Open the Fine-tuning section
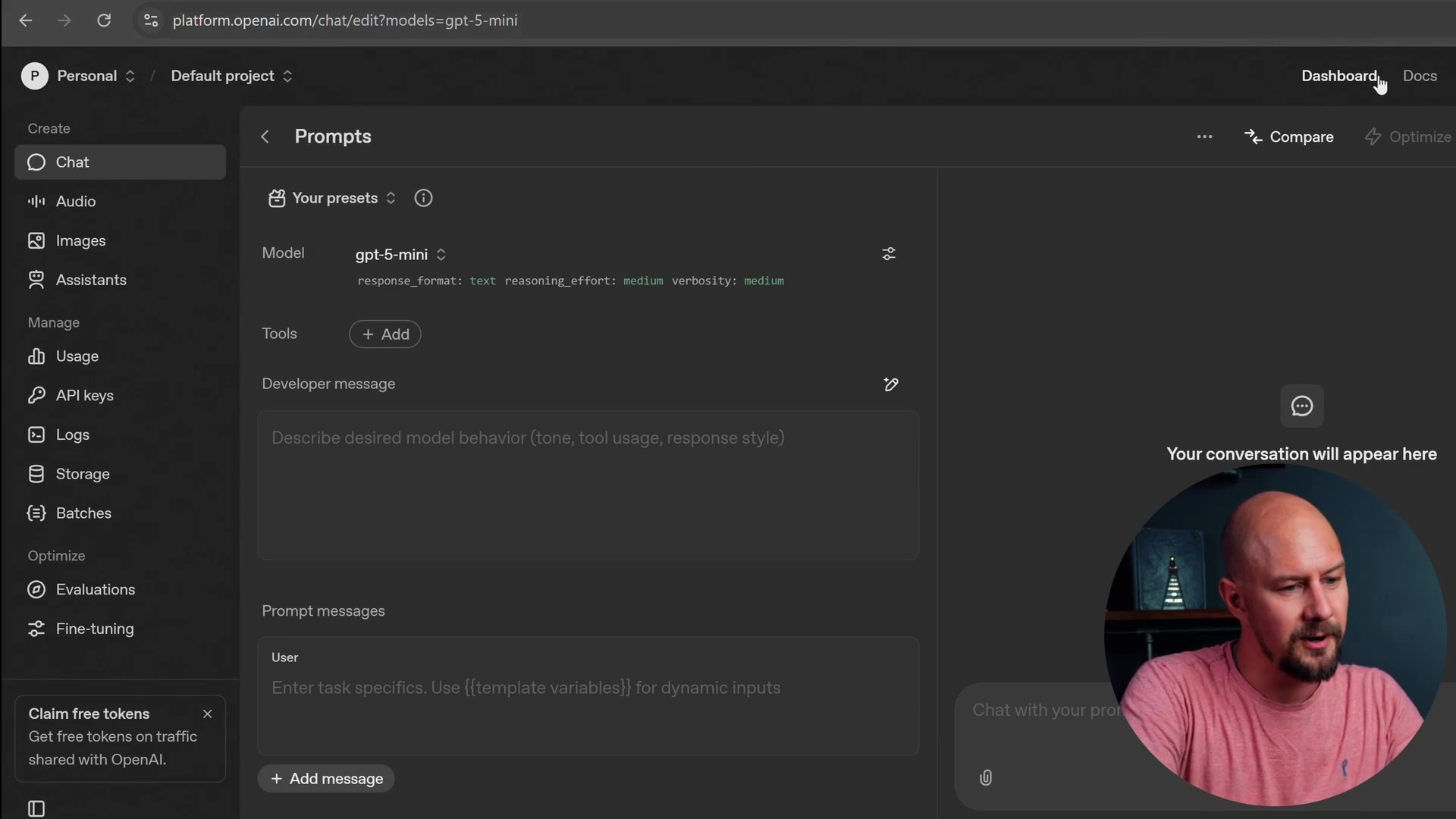This screenshot has height=819, width=1456. click(x=95, y=629)
